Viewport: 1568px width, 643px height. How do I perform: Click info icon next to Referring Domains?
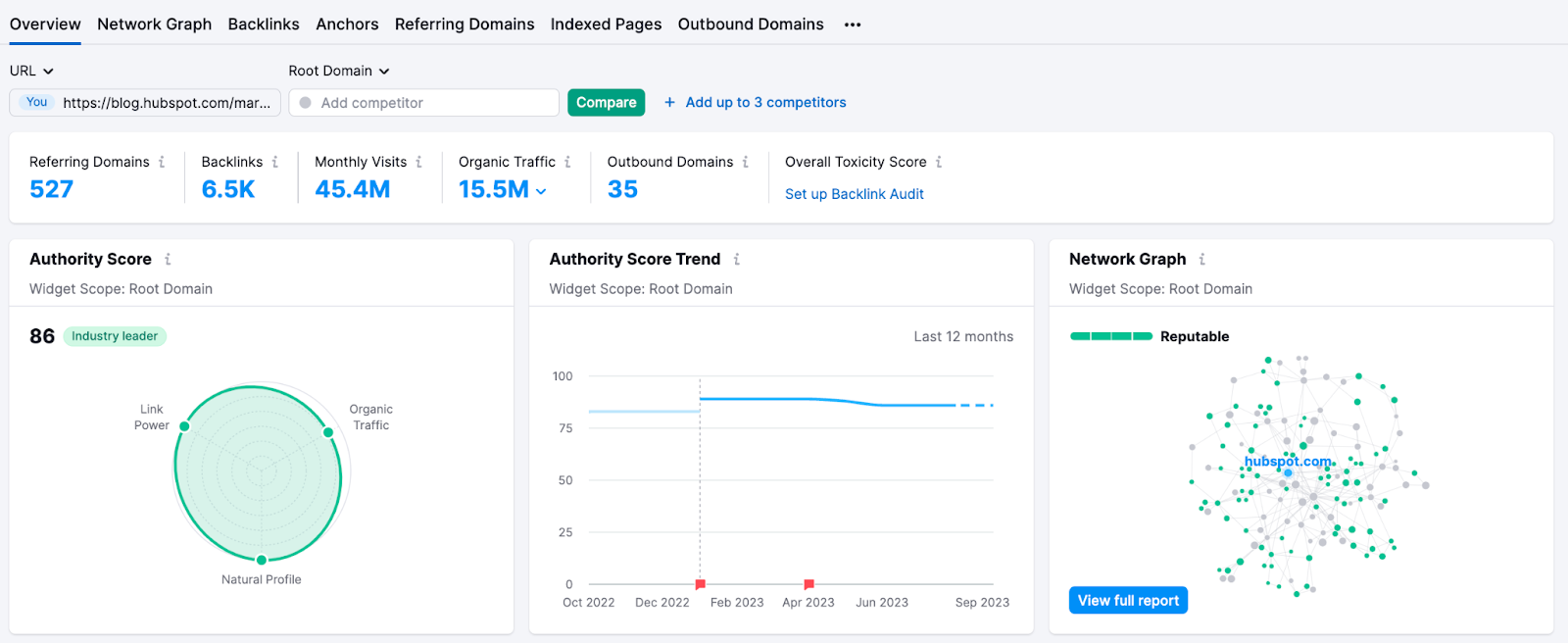point(162,162)
